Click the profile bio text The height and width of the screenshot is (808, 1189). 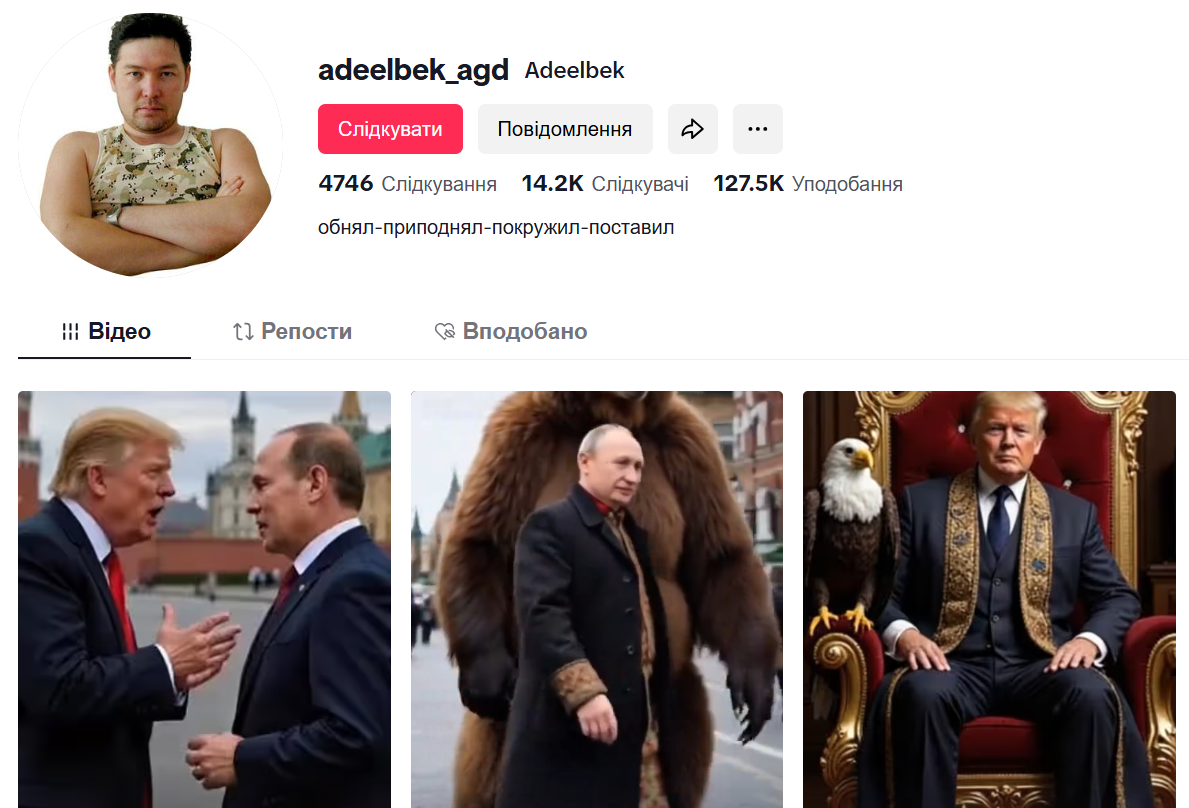pyautogui.click(x=496, y=227)
